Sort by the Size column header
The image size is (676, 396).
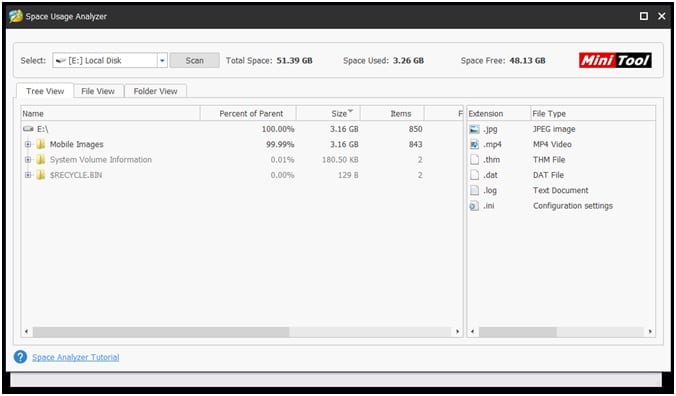pyautogui.click(x=328, y=114)
